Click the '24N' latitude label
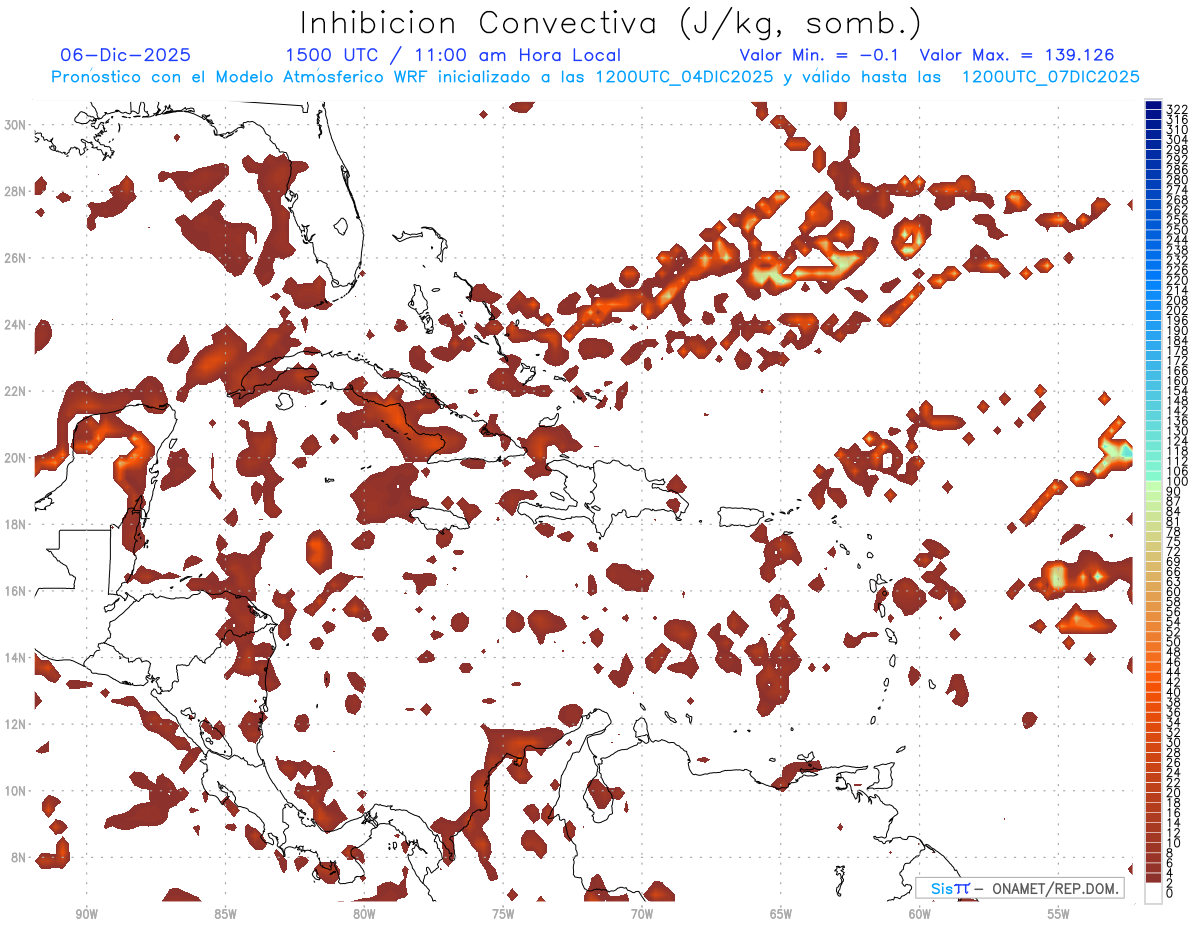Image resolution: width=1200 pixels, height=927 pixels. tap(16, 324)
